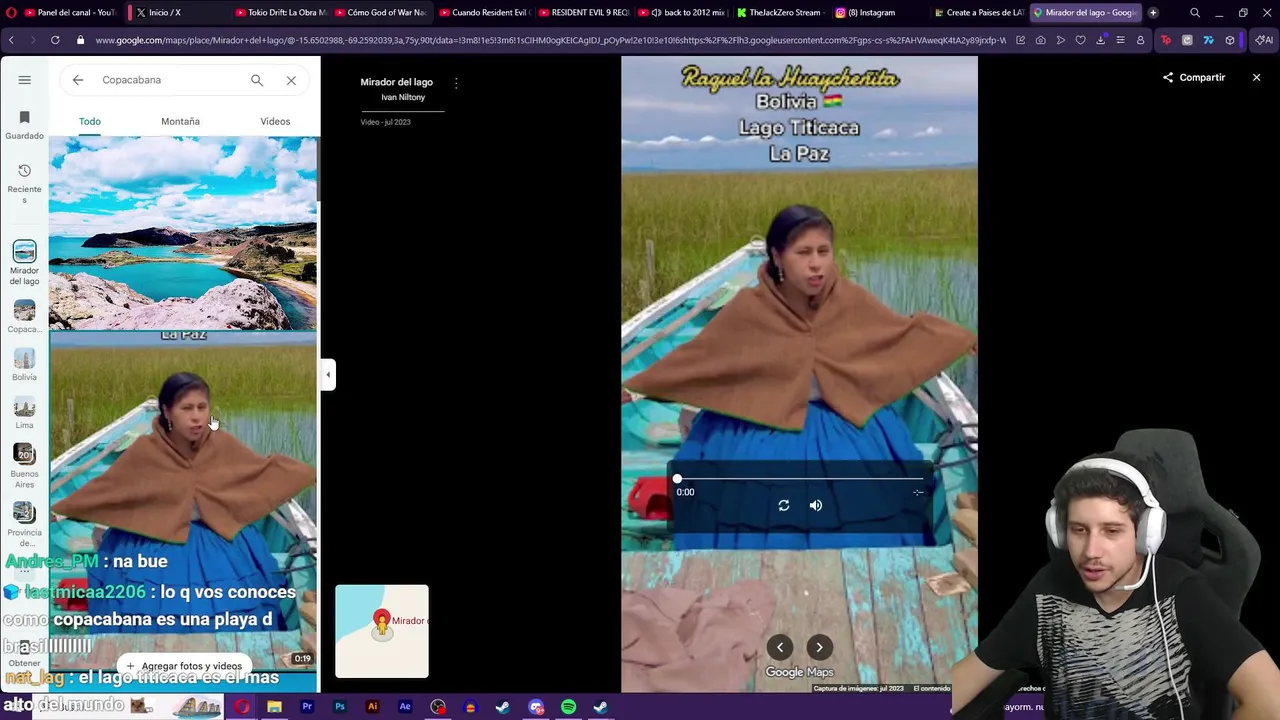Screen dimensions: 1280x720
Task: Open the Google Maps hamburger menu
Action: (x=24, y=80)
